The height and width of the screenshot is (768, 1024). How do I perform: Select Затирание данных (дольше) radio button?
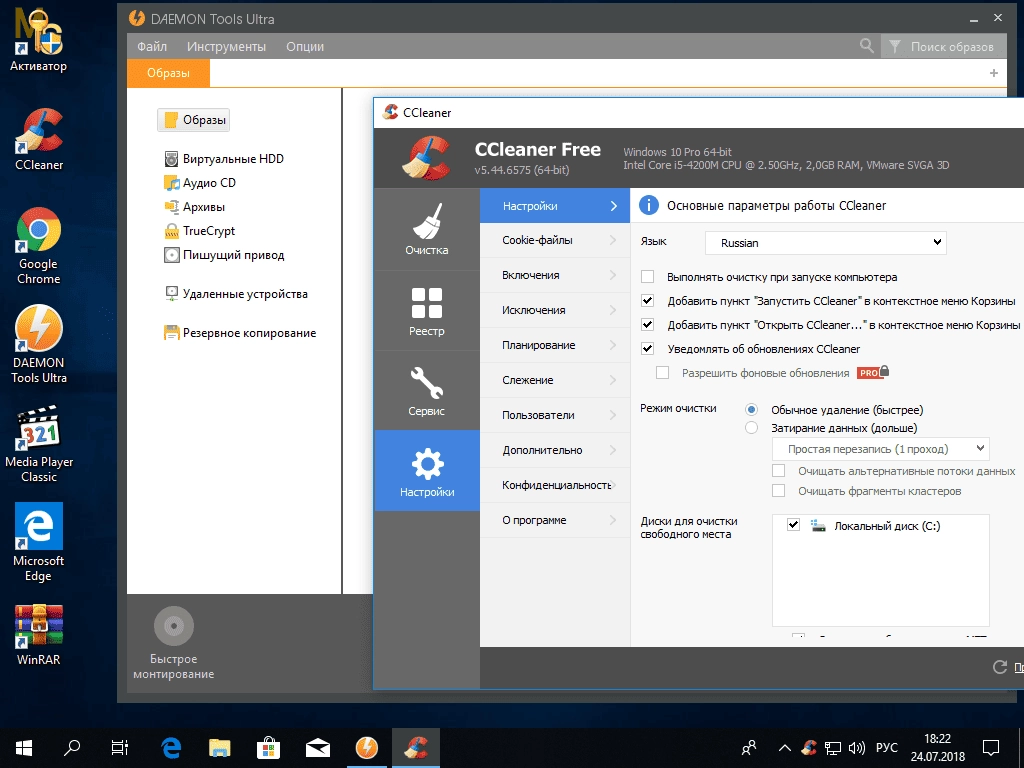click(752, 428)
